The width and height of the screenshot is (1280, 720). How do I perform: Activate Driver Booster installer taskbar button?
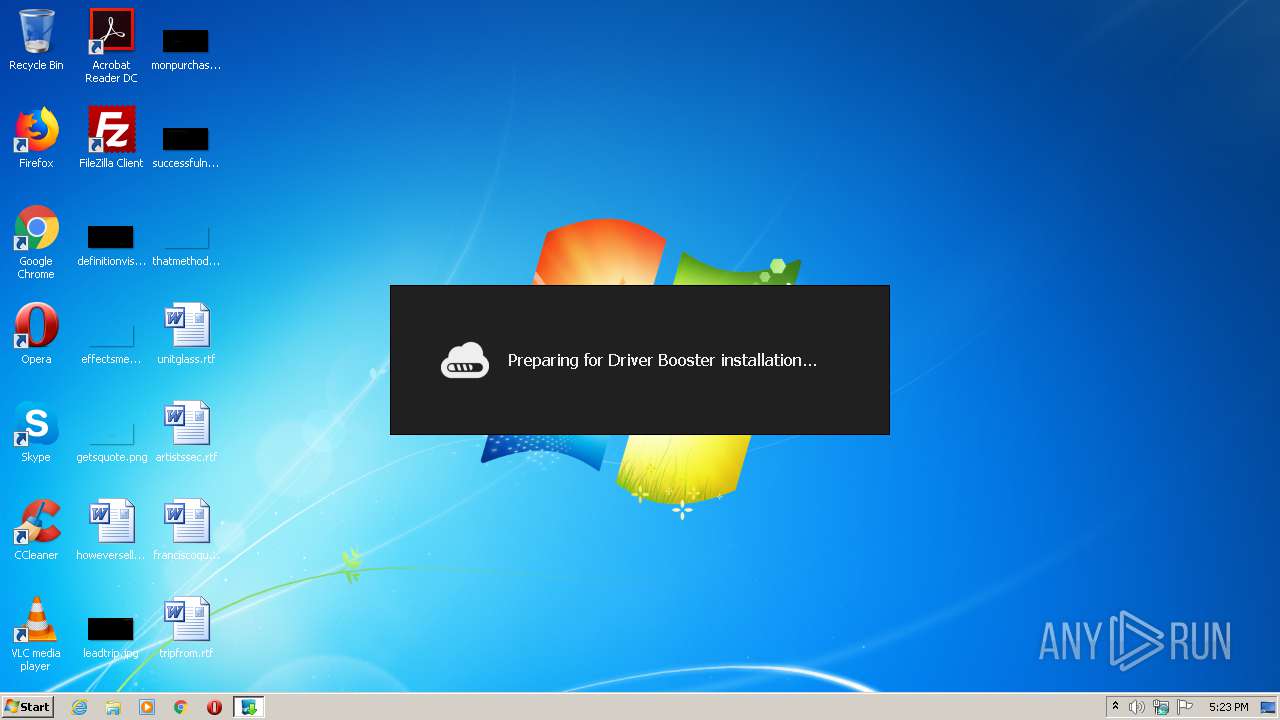[x=248, y=707]
